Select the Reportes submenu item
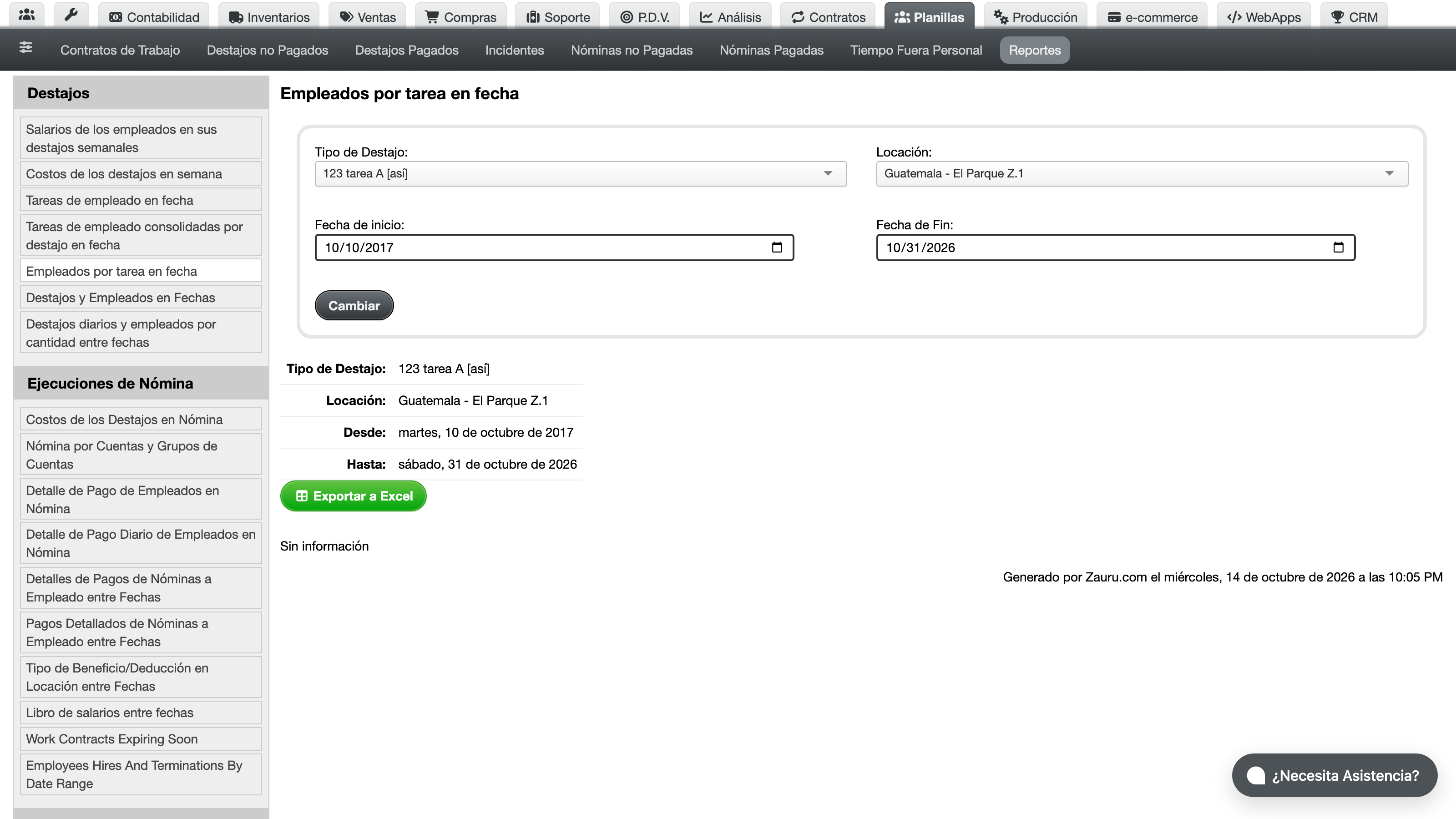This screenshot has width=1456, height=819. [1034, 51]
